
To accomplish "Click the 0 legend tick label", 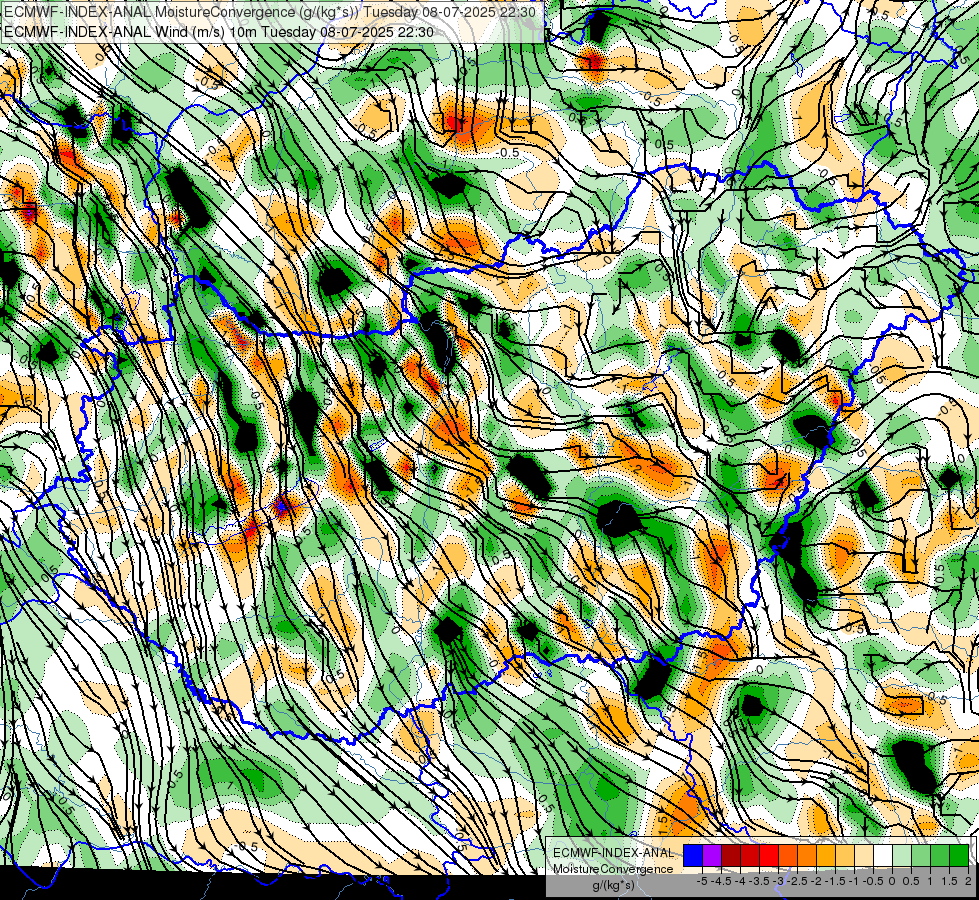I will pyautogui.click(x=892, y=881).
